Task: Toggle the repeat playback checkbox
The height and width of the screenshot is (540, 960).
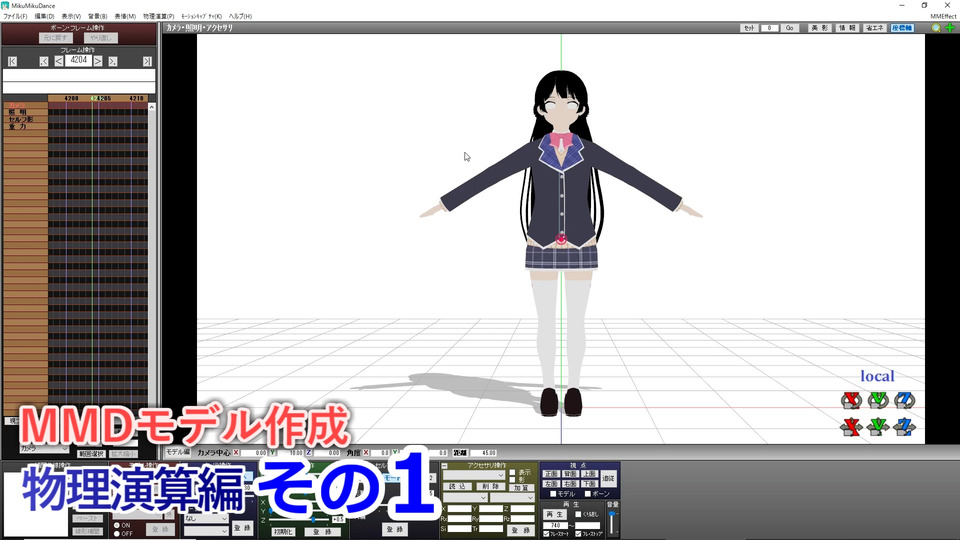Action: pyautogui.click(x=578, y=514)
